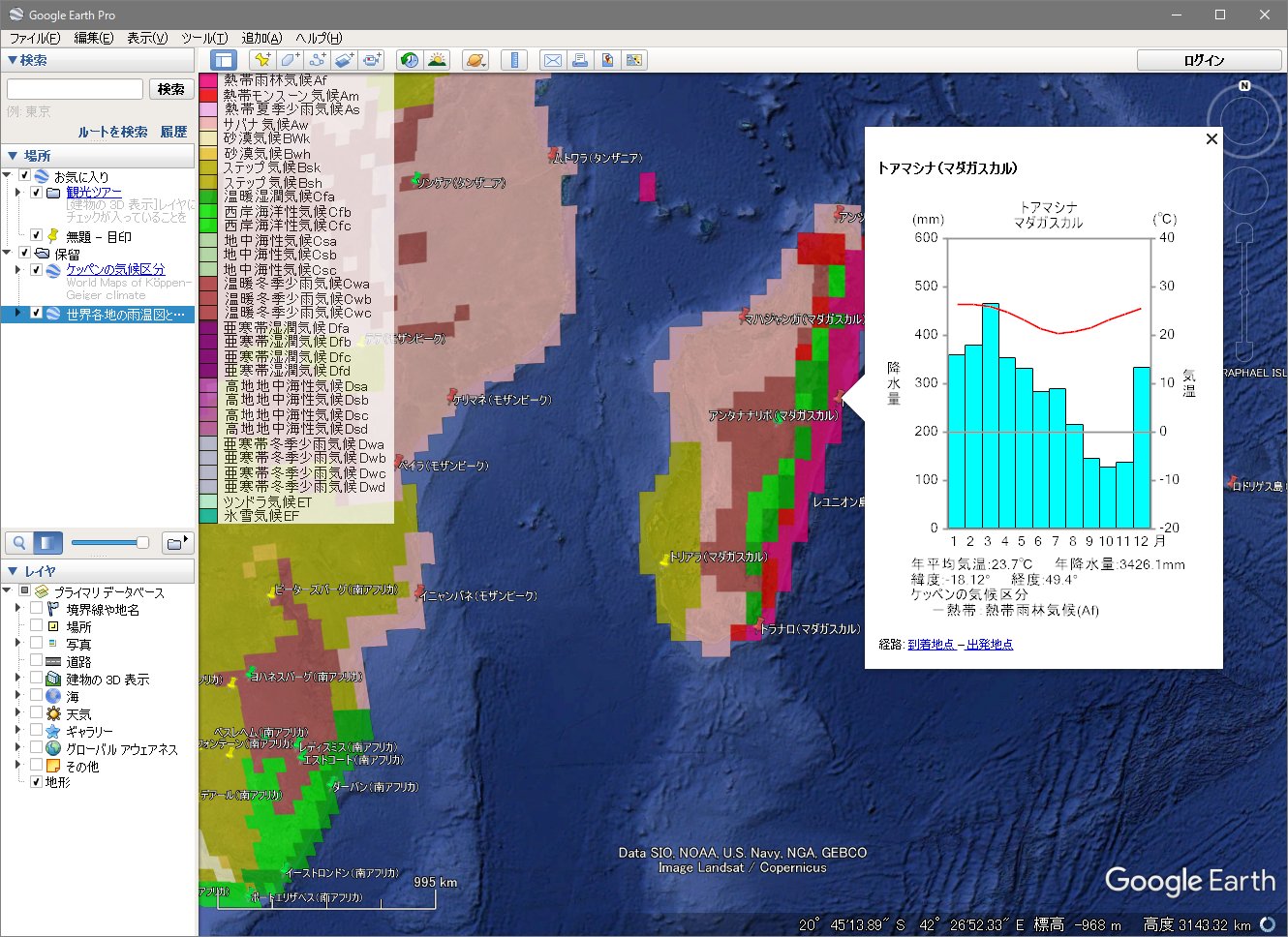Open the 編集(E) menu
1288x937 pixels.
94,38
